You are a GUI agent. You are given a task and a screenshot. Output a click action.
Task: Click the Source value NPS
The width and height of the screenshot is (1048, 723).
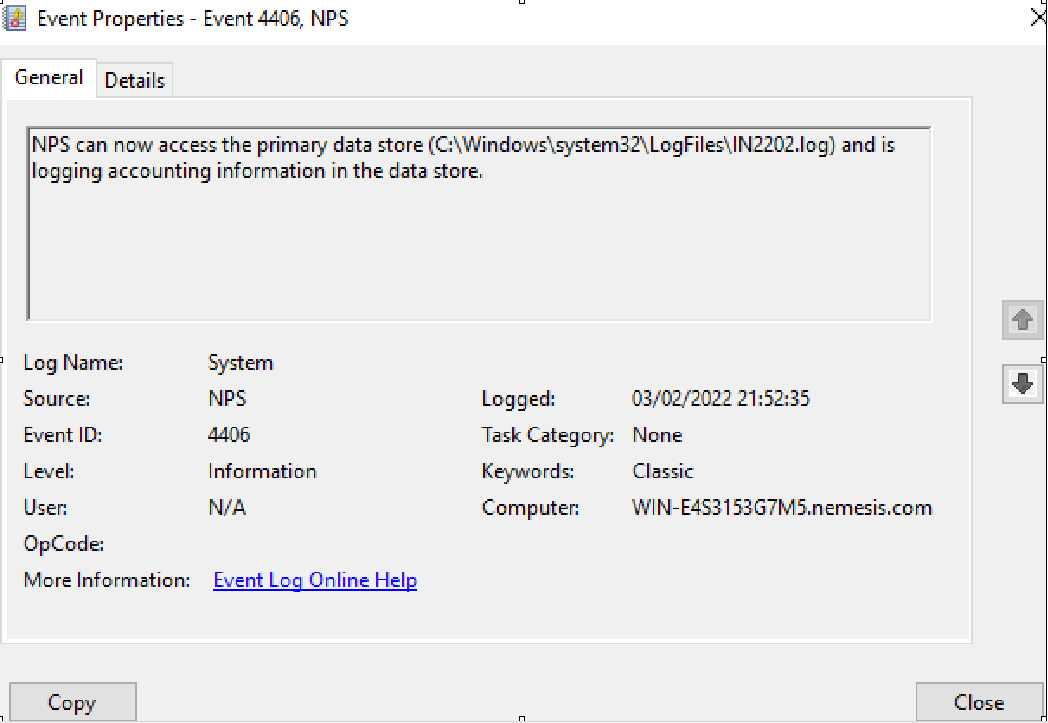pos(225,398)
